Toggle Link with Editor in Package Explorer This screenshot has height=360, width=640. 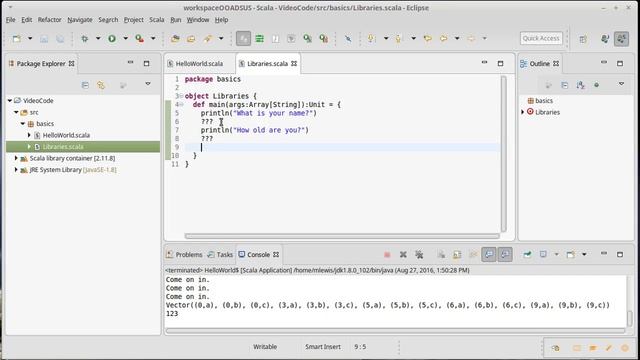click(101, 85)
